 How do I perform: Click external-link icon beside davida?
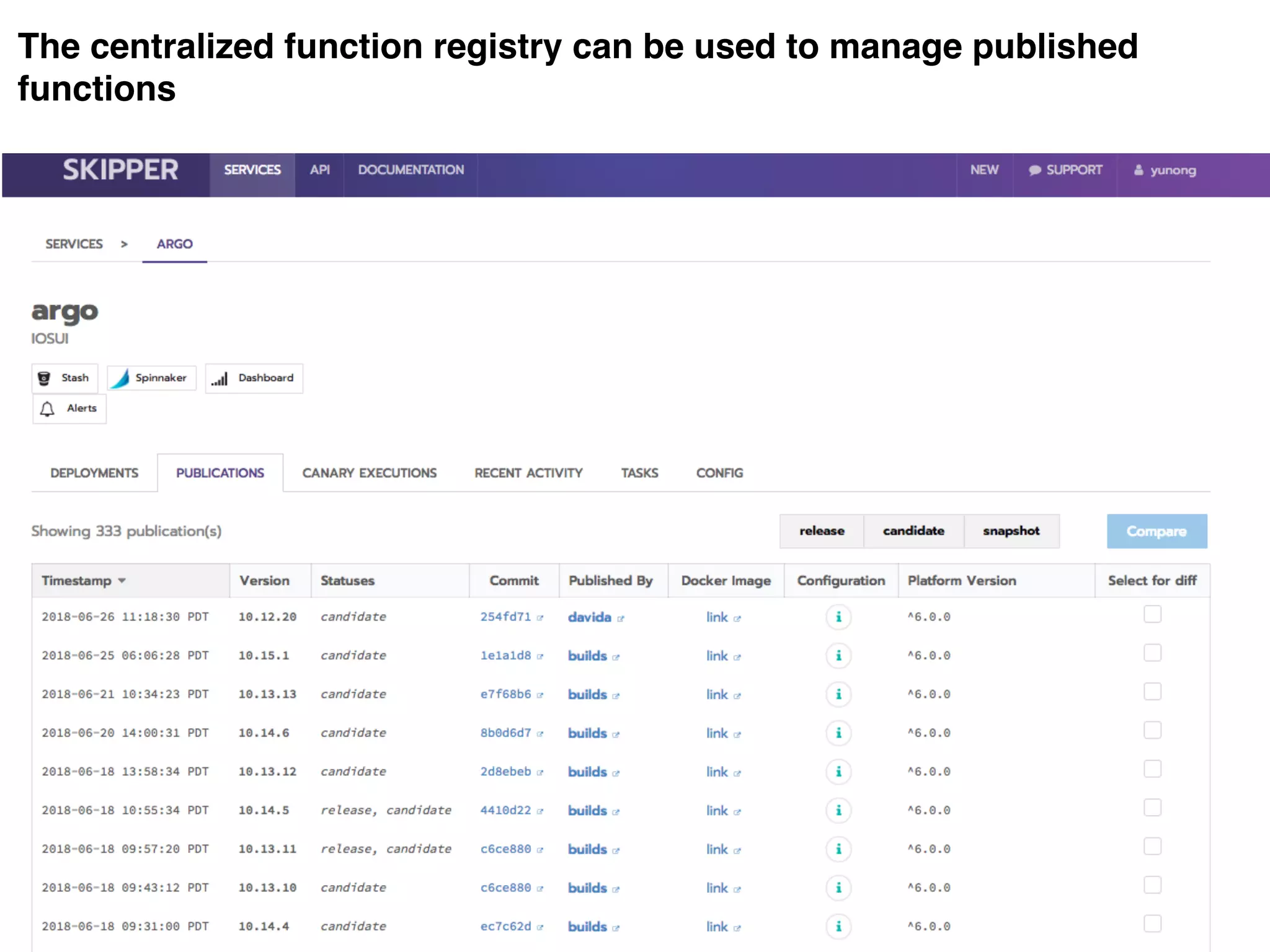click(x=621, y=619)
